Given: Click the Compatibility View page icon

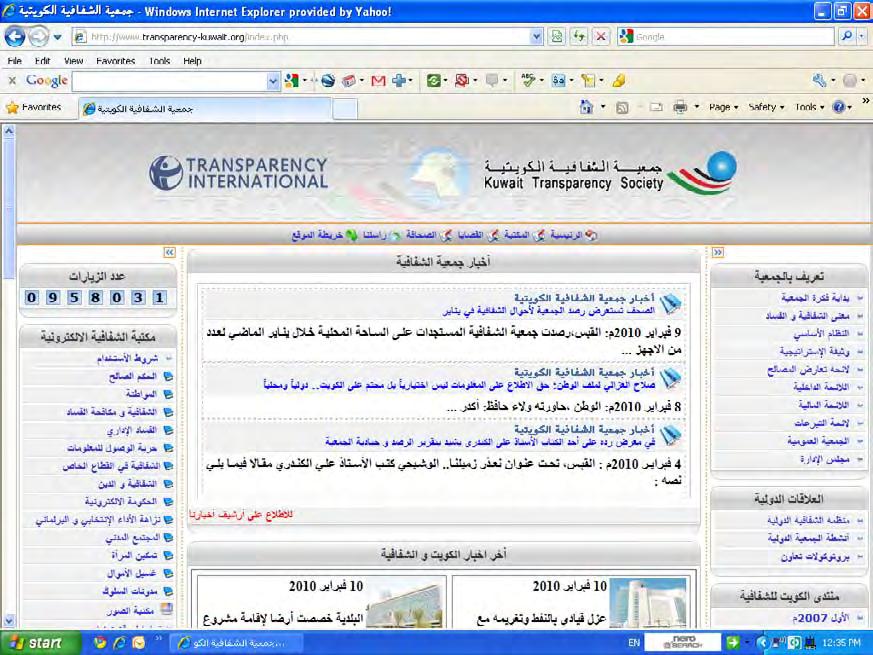Looking at the screenshot, I should click(x=557, y=37).
